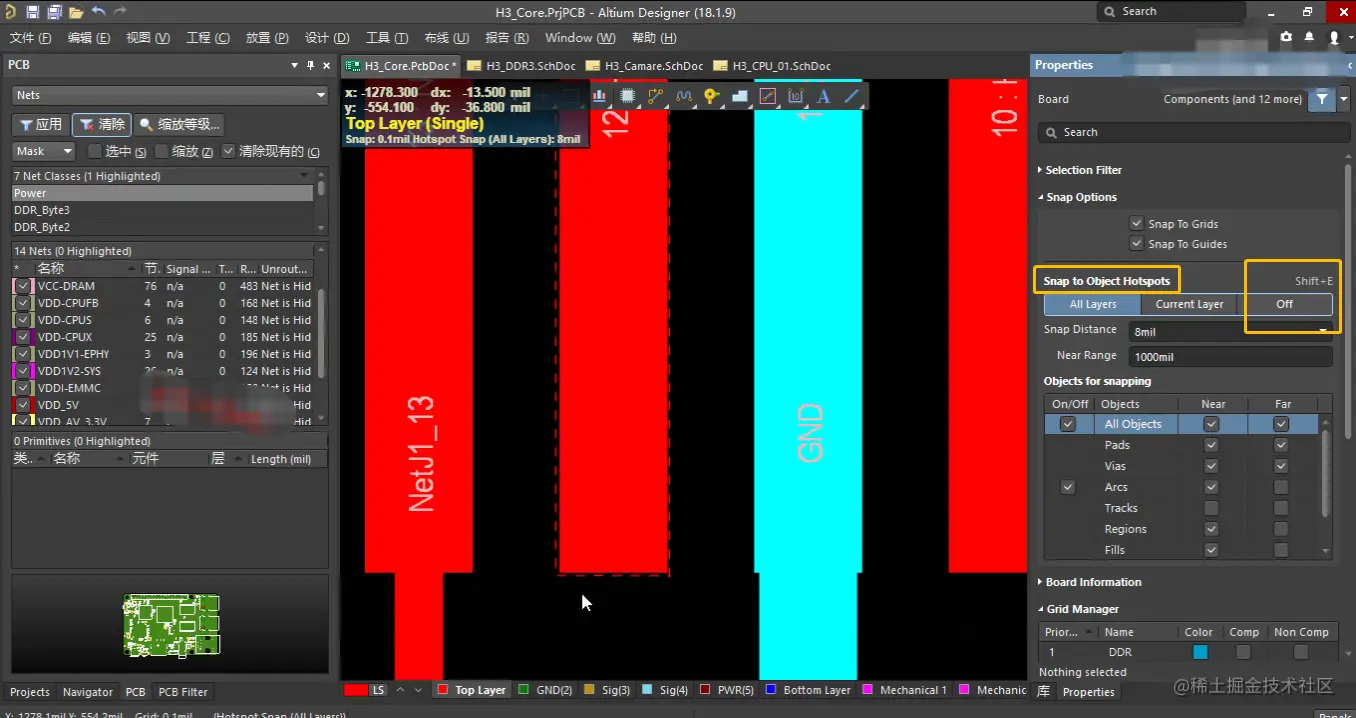This screenshot has width=1356, height=718.
Task: Pin the PCB panel
Action: pos(310,65)
